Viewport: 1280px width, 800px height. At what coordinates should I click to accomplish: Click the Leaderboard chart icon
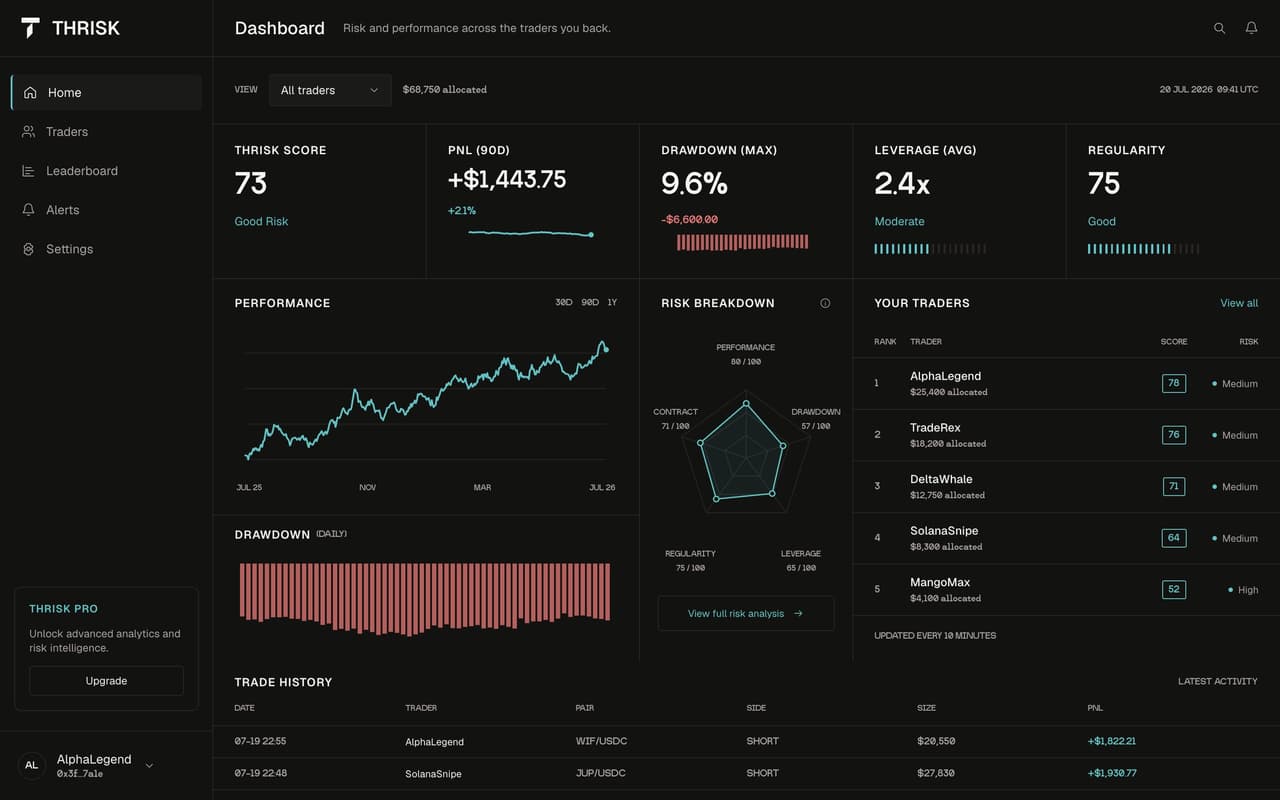(x=29, y=171)
